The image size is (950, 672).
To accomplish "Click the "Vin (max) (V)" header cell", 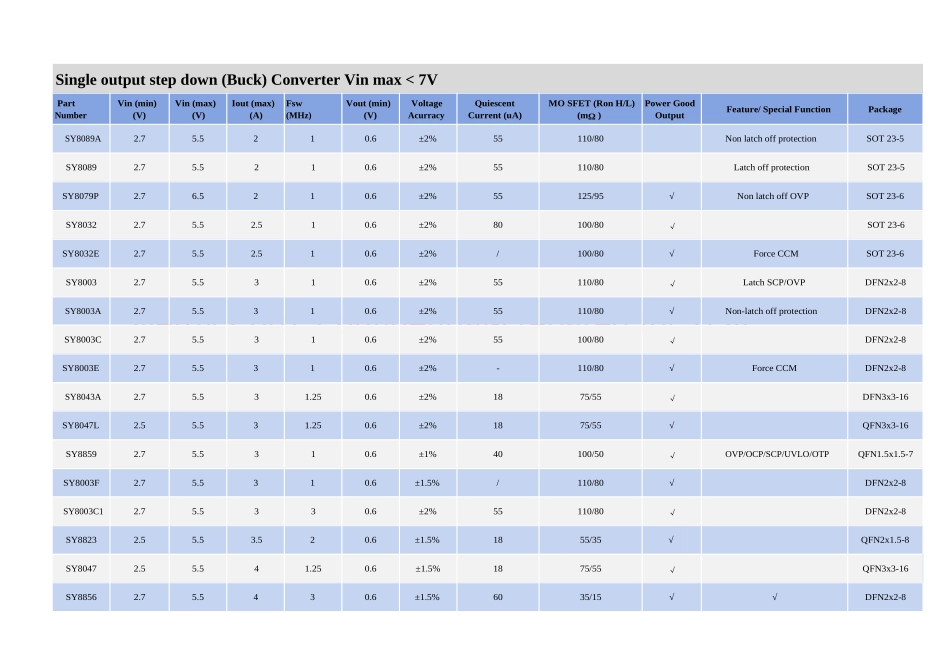I will coord(198,109).
